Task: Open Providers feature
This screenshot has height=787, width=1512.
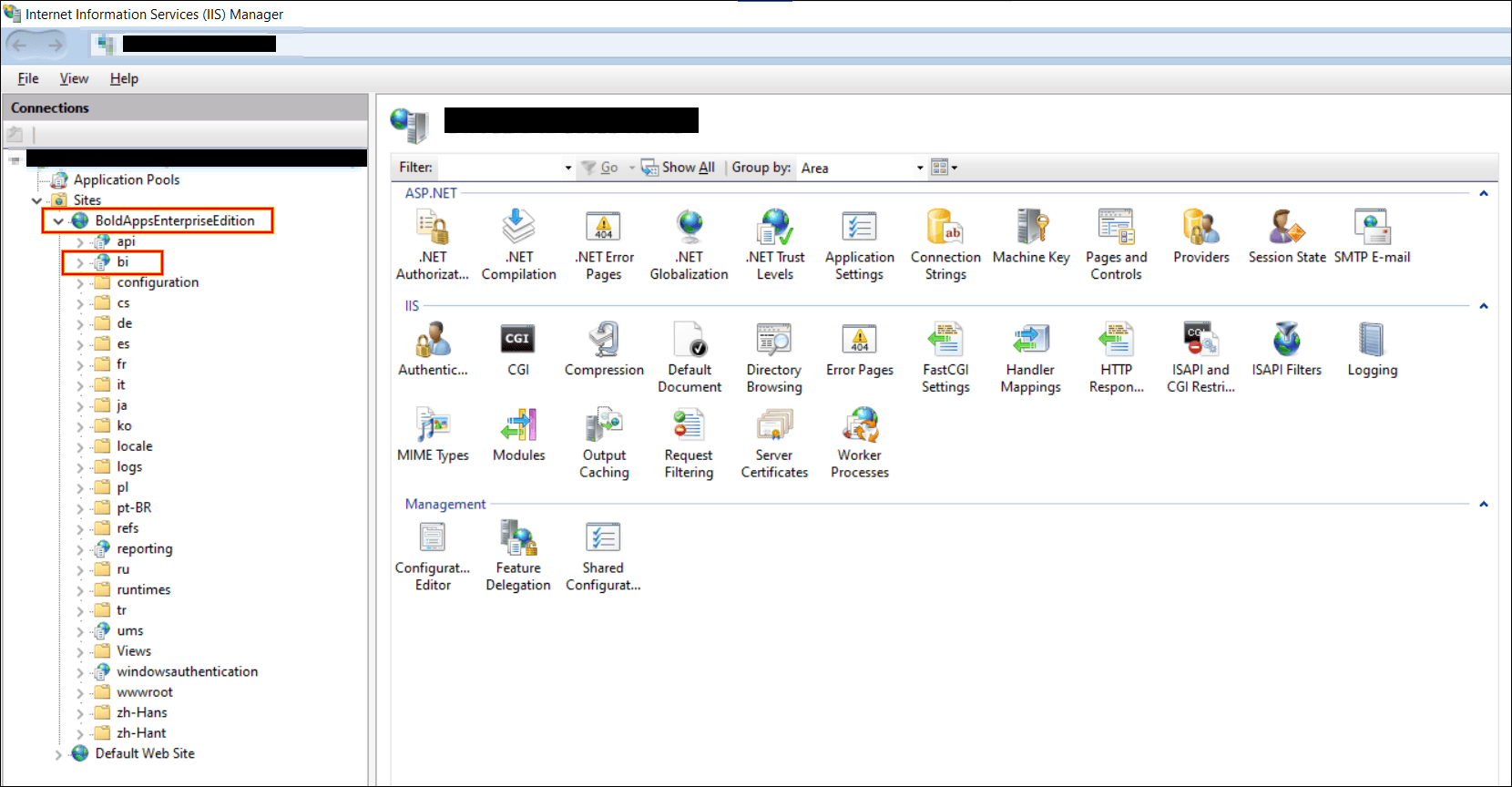Action: click(1201, 237)
